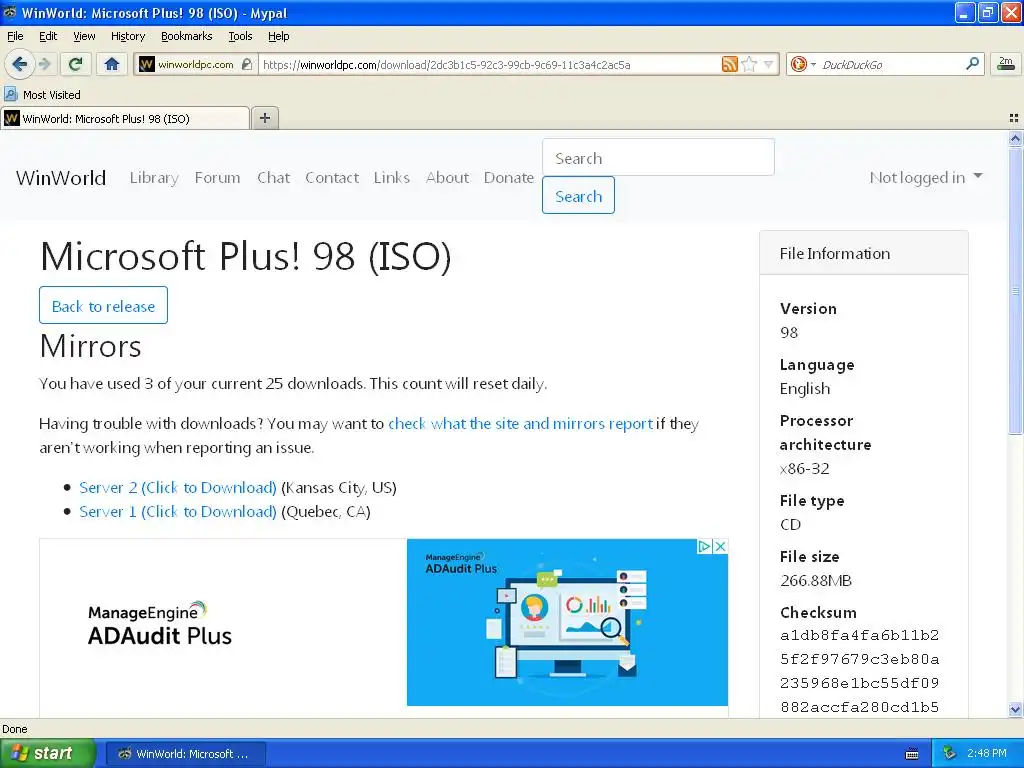1024x768 pixels.
Task: Open the Tools menu
Action: point(240,36)
